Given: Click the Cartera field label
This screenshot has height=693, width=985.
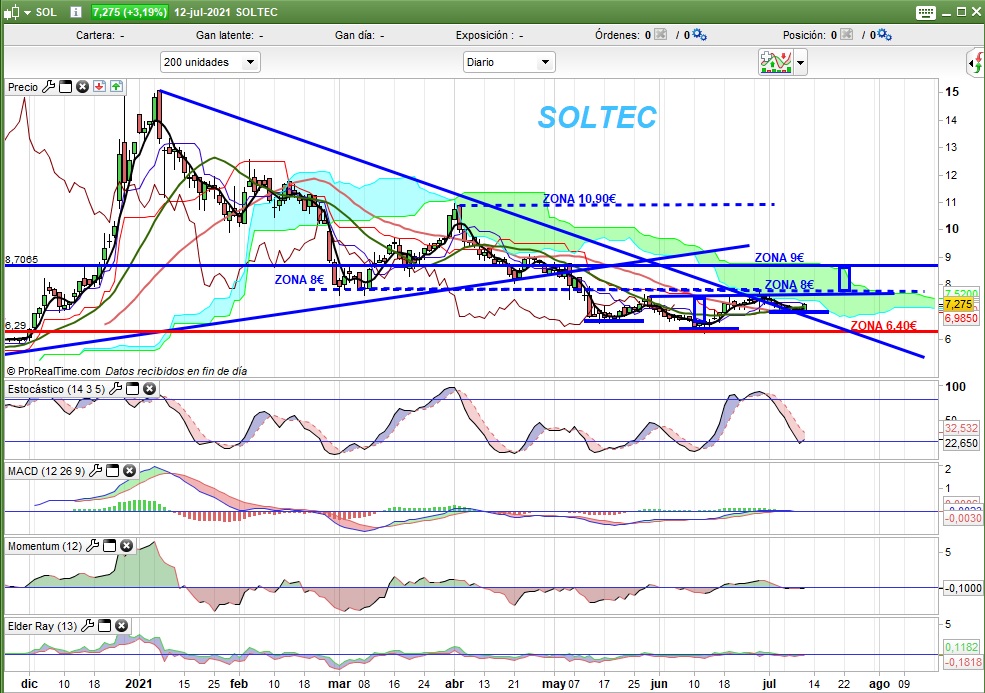Looking at the screenshot, I should 95,35.
